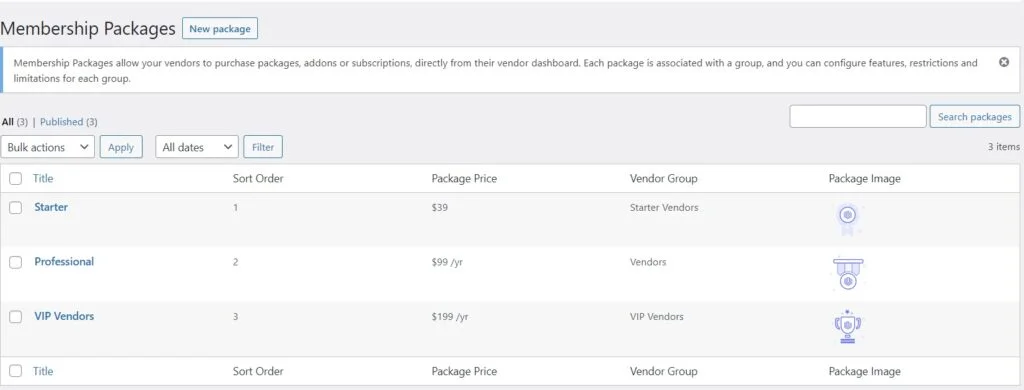The width and height of the screenshot is (1024, 390).
Task: Open the Professional package title link
Action: coord(64,261)
